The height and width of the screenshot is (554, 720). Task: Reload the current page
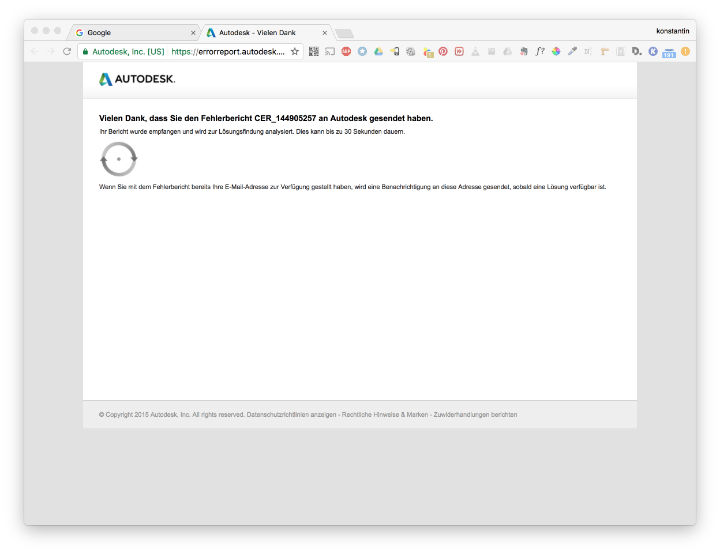67,51
